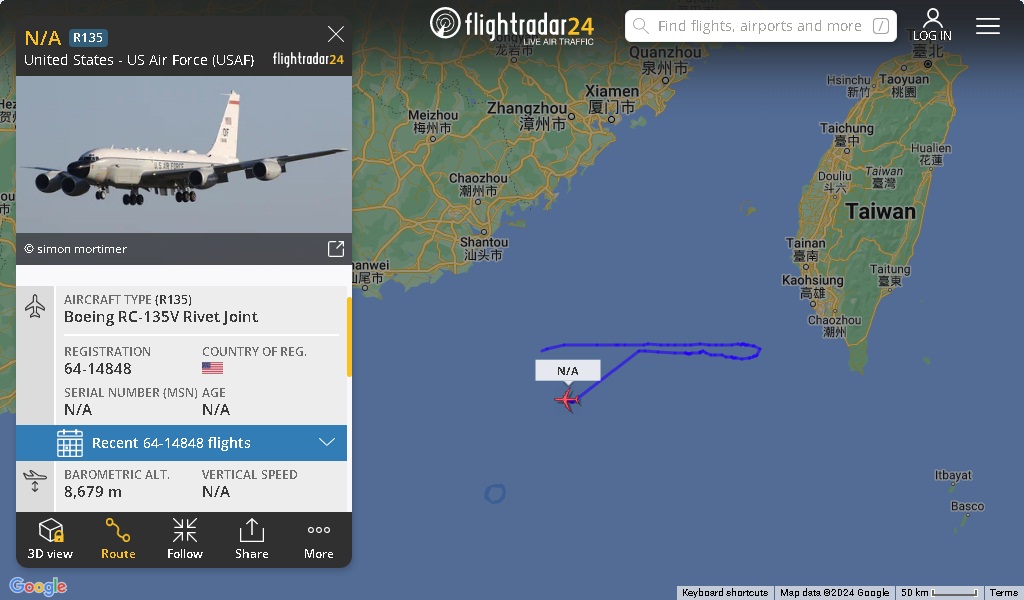This screenshot has height=600, width=1024.
Task: Click the Find flights search field
Action: (x=761, y=26)
